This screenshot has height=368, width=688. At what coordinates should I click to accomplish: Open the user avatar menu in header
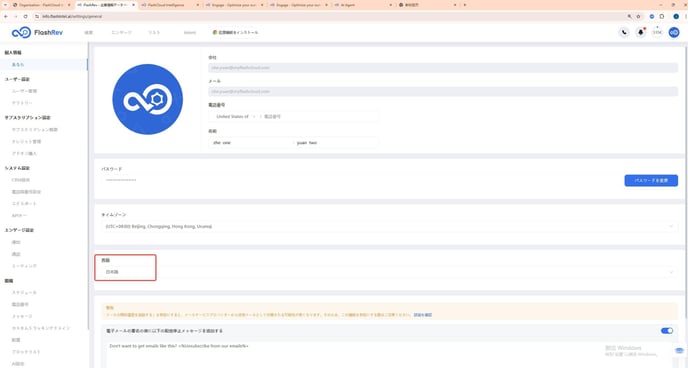tap(674, 32)
